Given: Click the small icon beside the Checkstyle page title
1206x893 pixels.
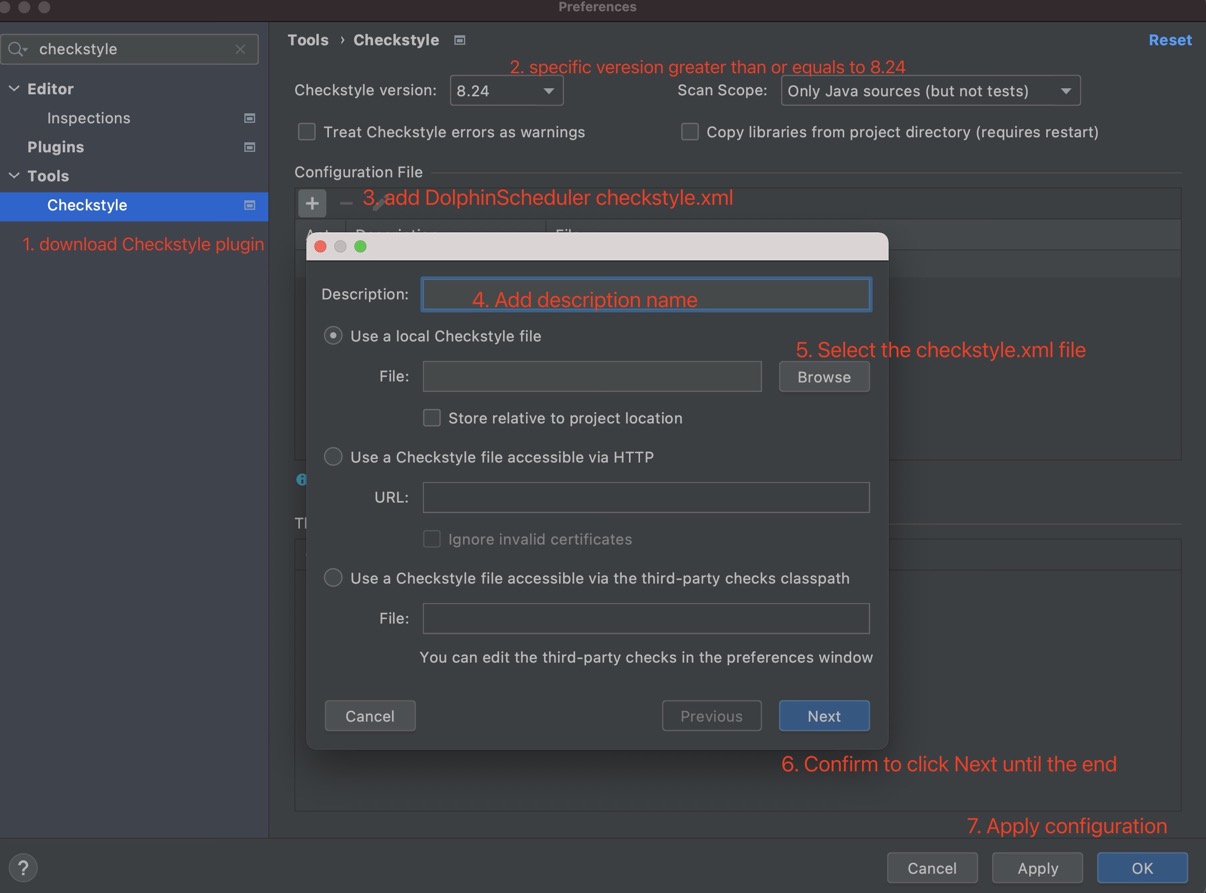Looking at the screenshot, I should pos(459,40).
